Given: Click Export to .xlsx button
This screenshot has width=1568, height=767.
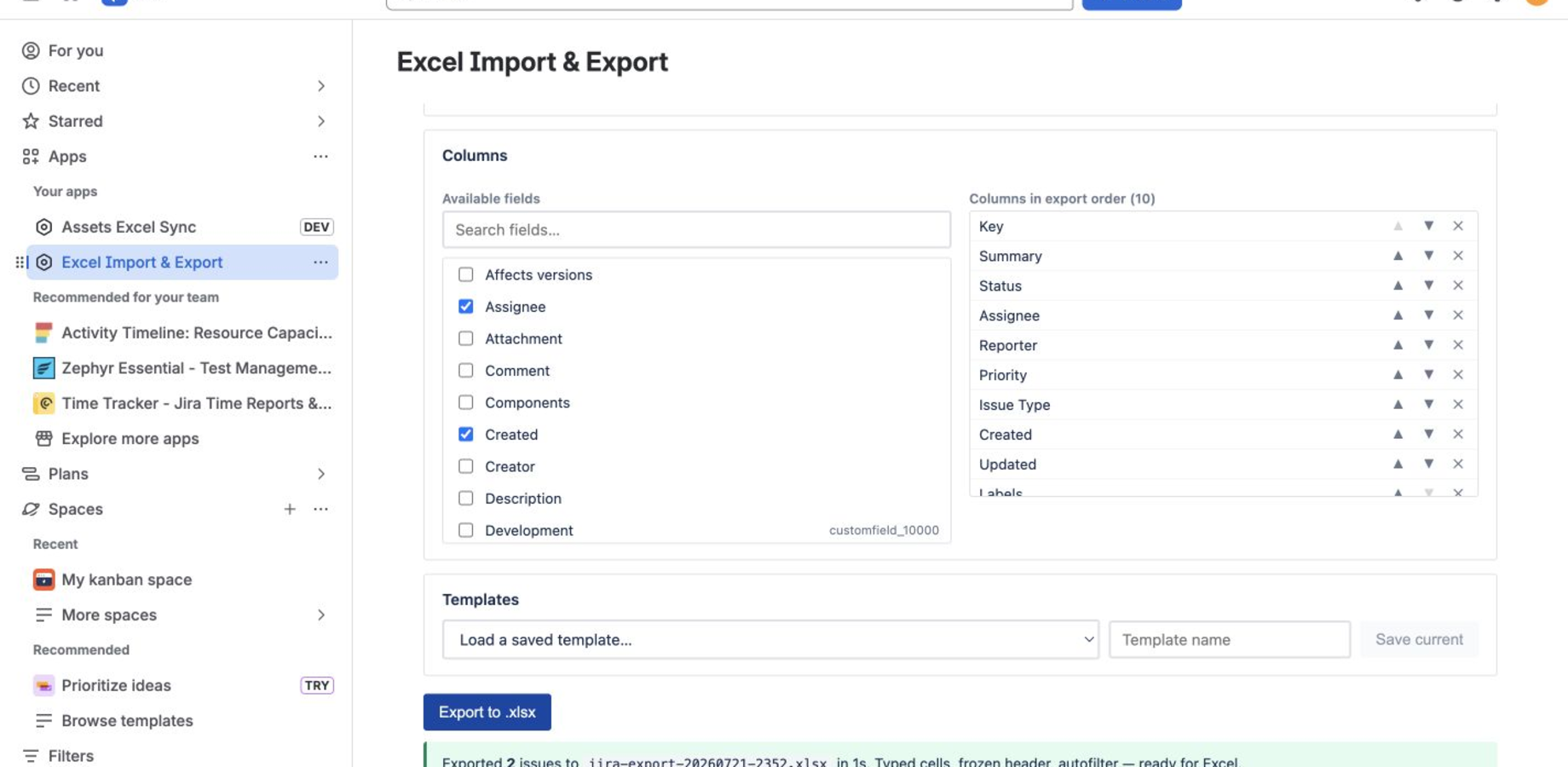Looking at the screenshot, I should (x=487, y=712).
